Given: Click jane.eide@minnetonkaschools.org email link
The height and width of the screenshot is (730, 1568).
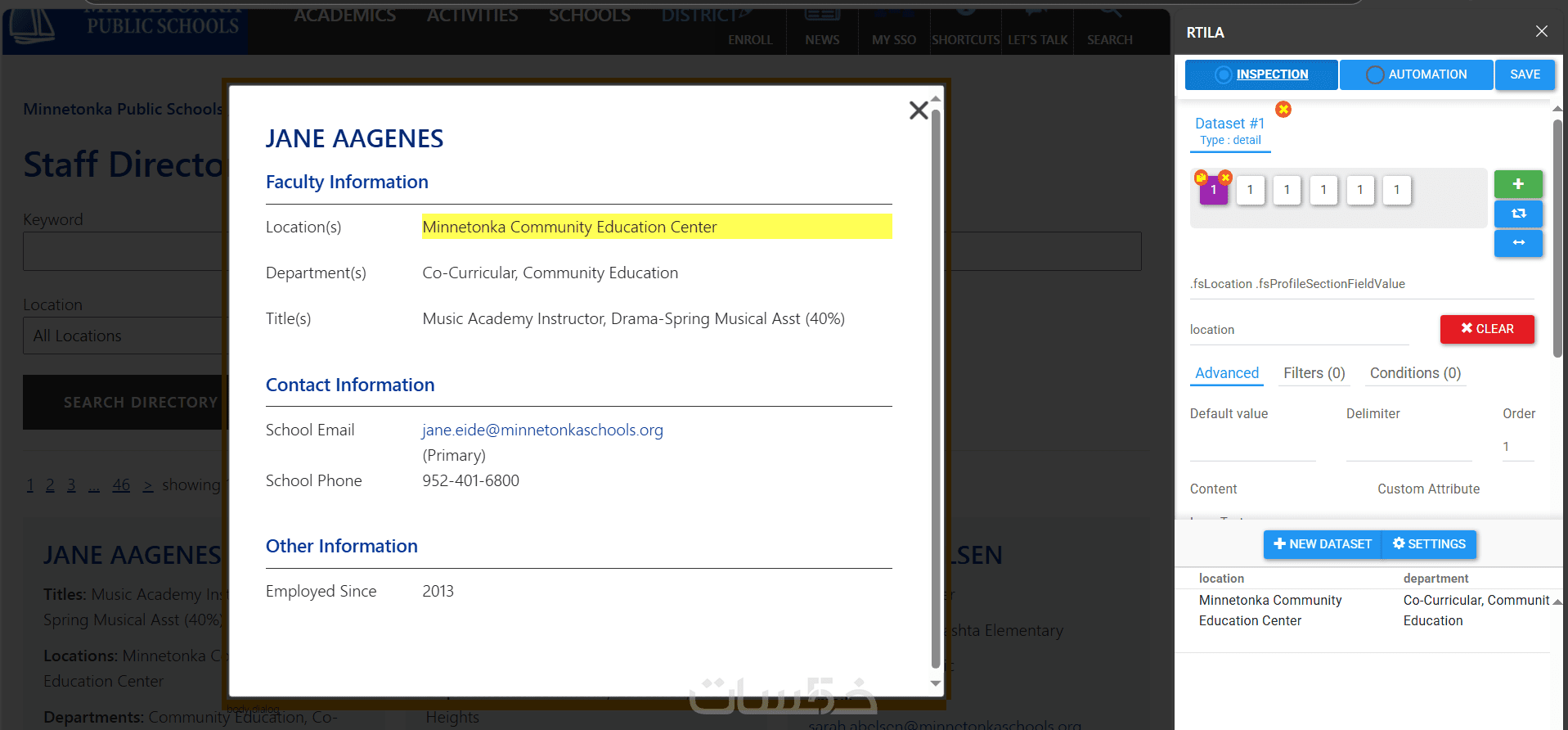Looking at the screenshot, I should (542, 430).
